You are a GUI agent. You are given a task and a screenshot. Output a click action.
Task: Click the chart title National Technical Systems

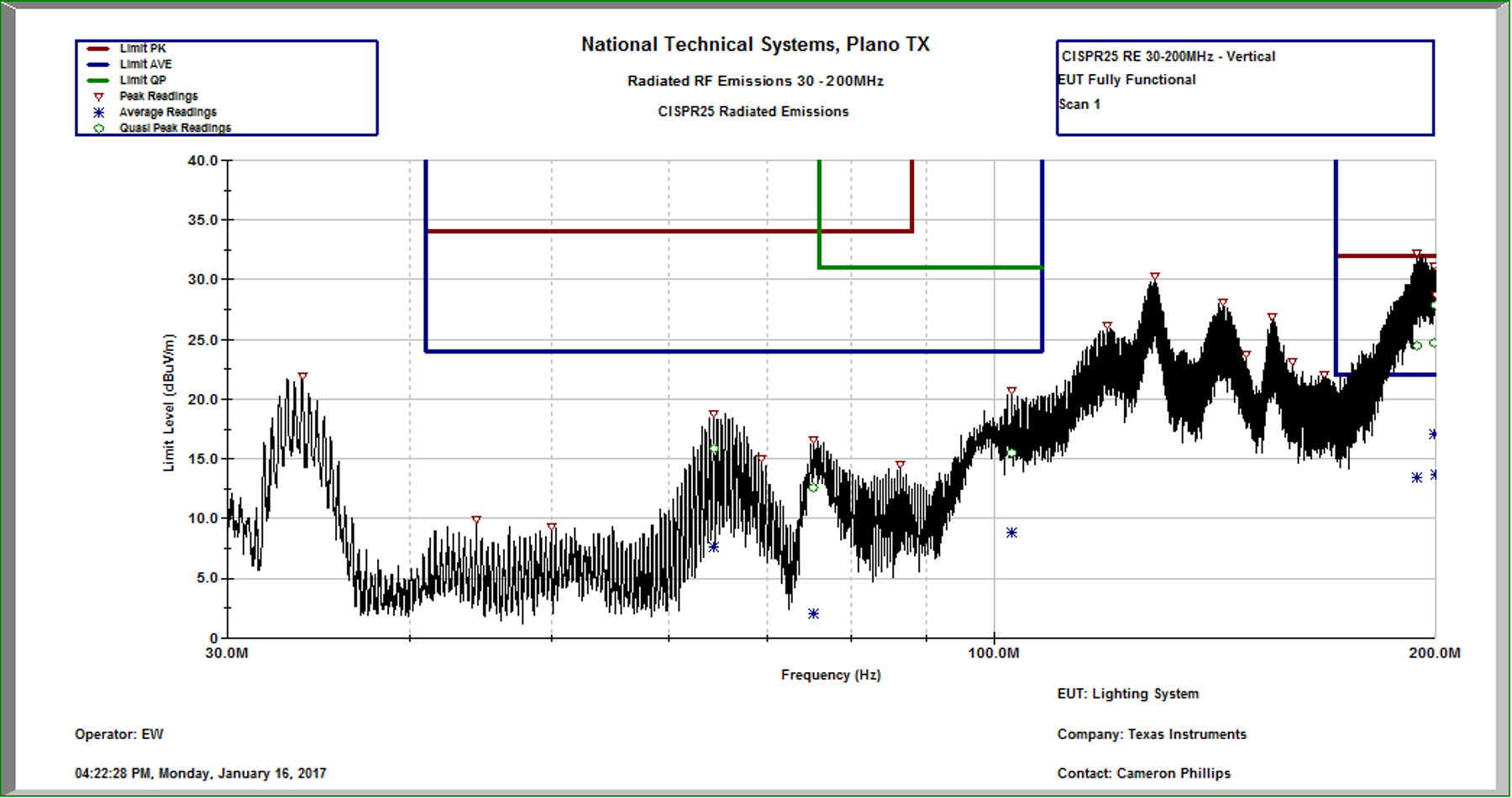pyautogui.click(x=755, y=45)
